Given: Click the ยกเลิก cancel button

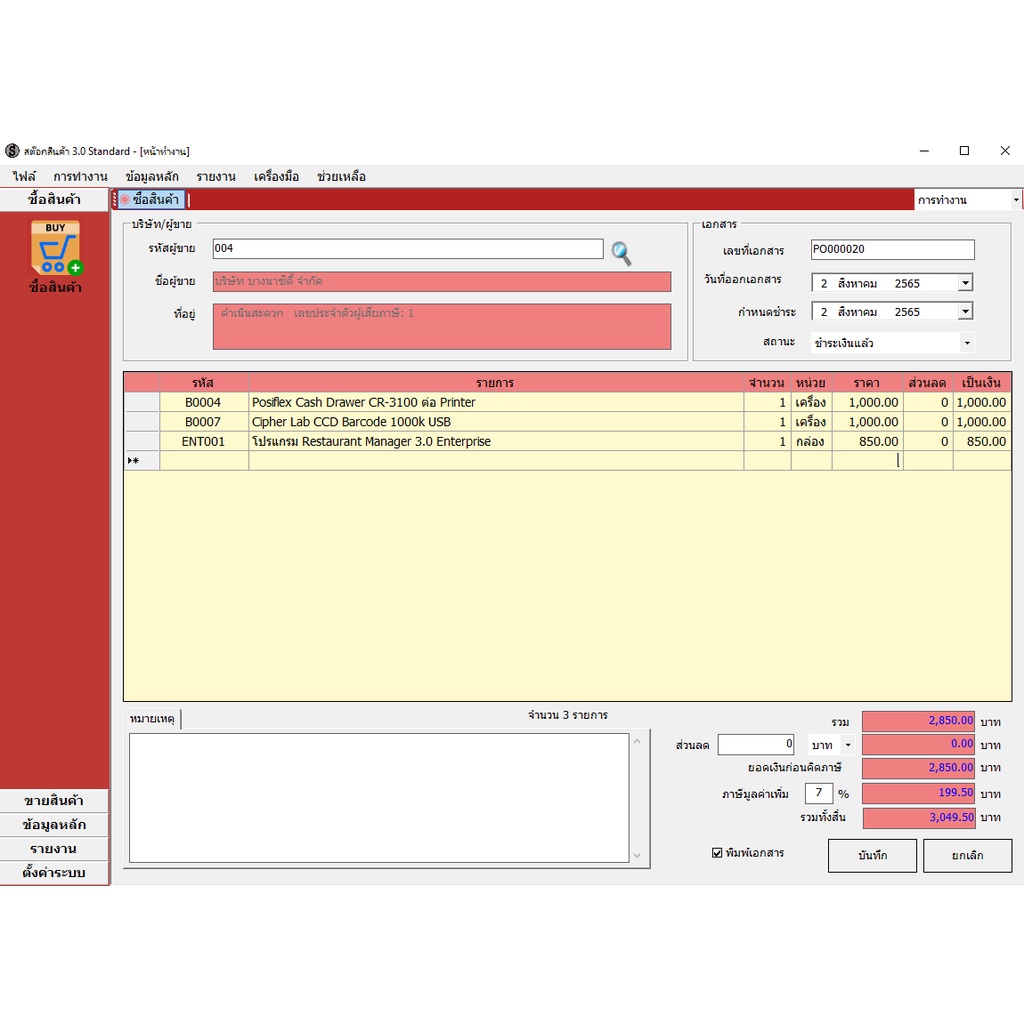Looking at the screenshot, I should 967,856.
